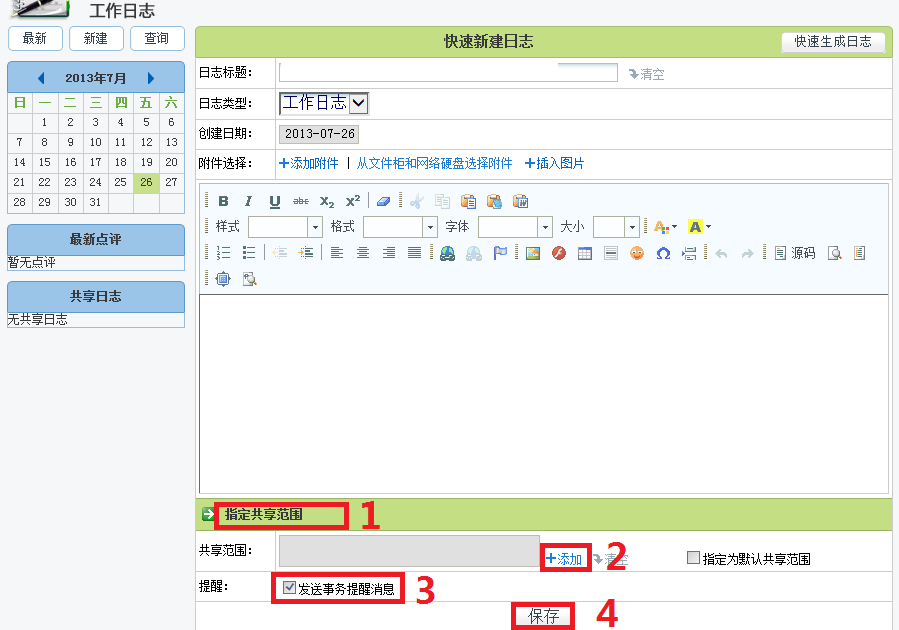Expand the 字体 font dropdown

[x=545, y=227]
